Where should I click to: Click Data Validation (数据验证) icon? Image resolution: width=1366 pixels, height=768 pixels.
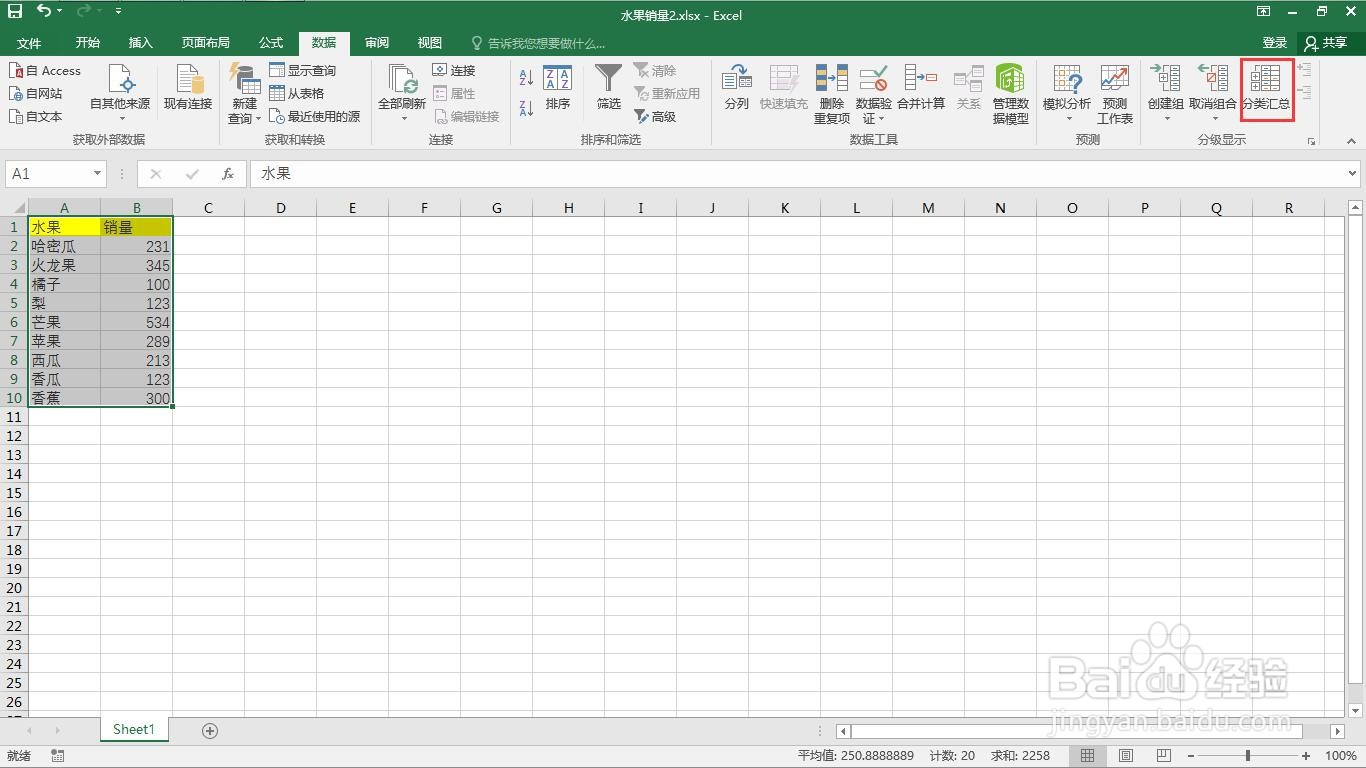[874, 80]
